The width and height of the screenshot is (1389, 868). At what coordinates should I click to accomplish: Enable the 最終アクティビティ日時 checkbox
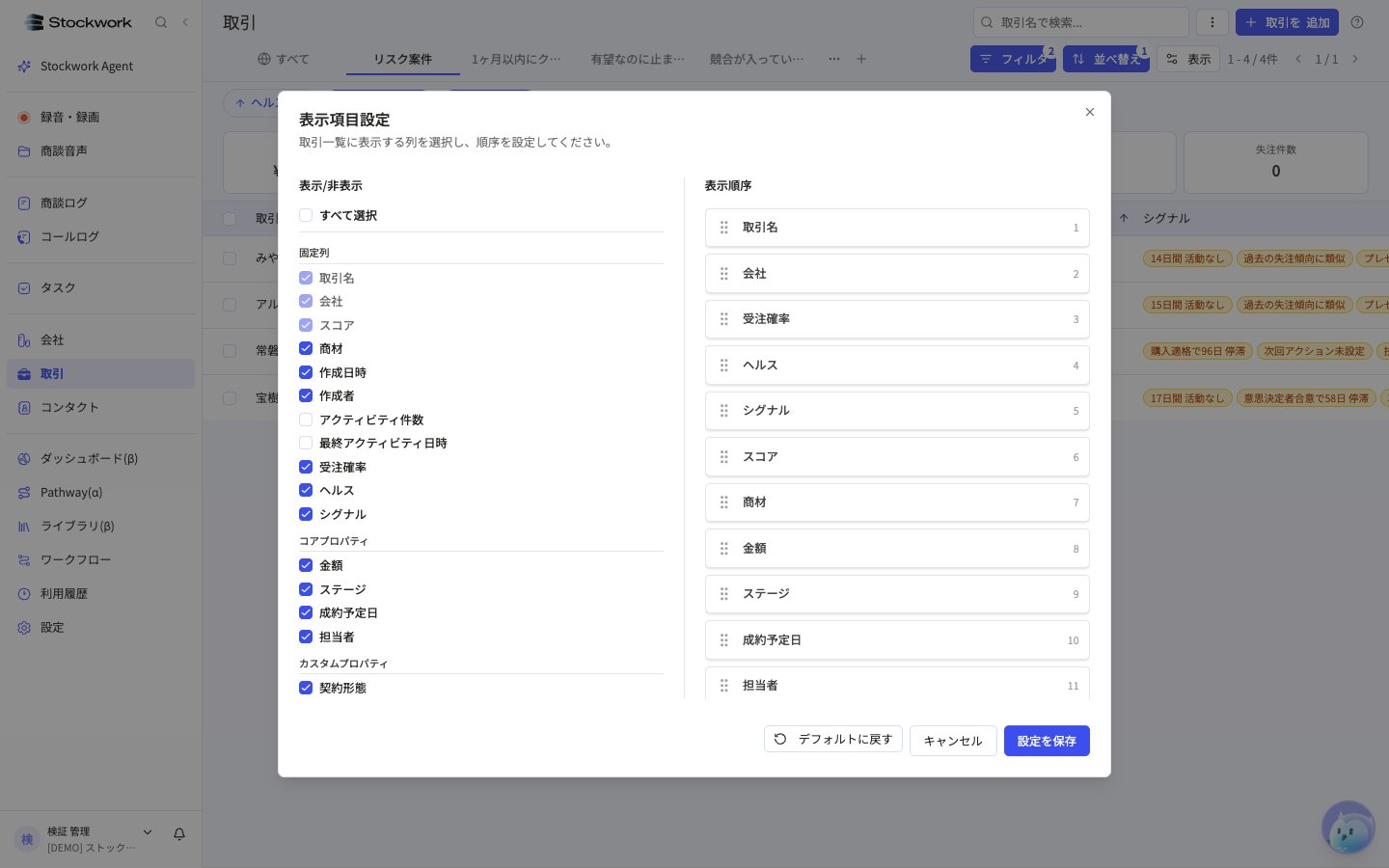click(306, 443)
